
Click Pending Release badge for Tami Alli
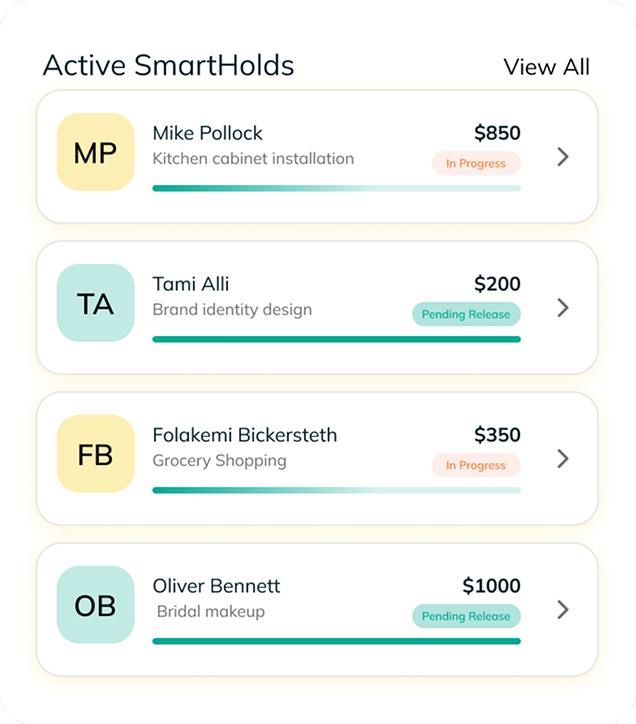[x=466, y=314]
